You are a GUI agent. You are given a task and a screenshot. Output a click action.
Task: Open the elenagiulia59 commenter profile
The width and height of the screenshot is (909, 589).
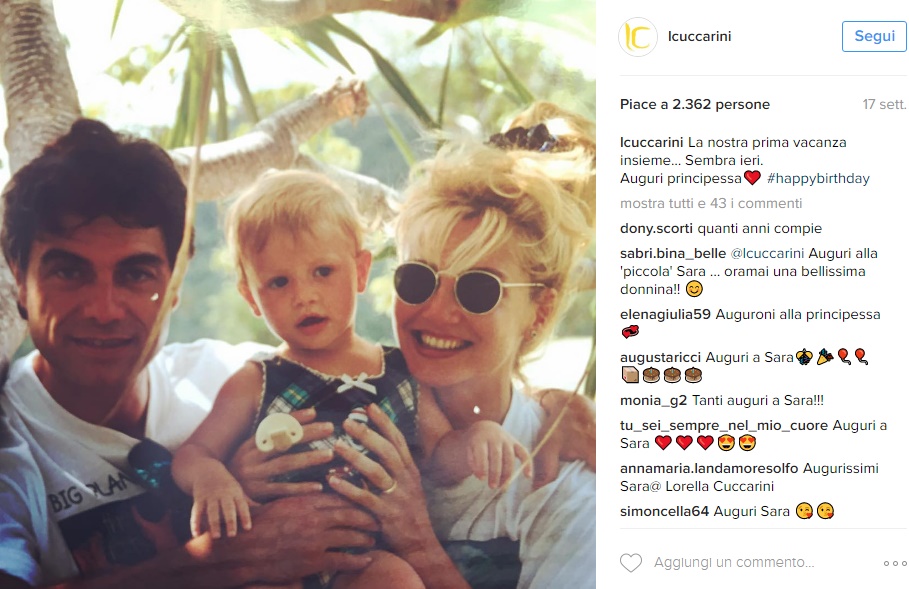665,314
